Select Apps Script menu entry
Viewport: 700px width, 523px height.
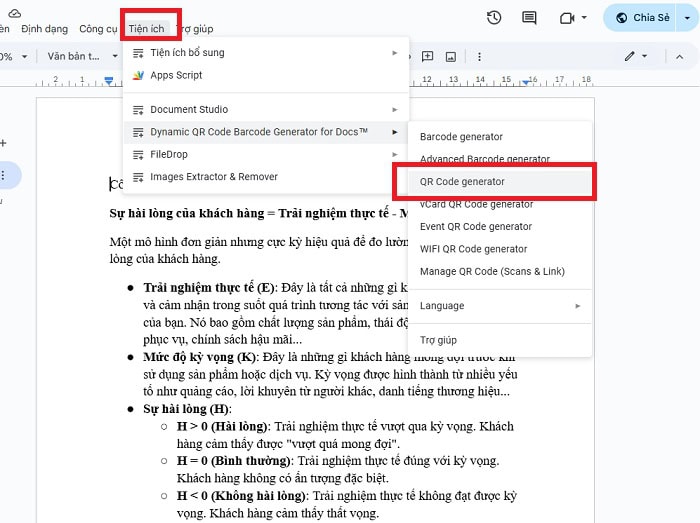point(266,75)
